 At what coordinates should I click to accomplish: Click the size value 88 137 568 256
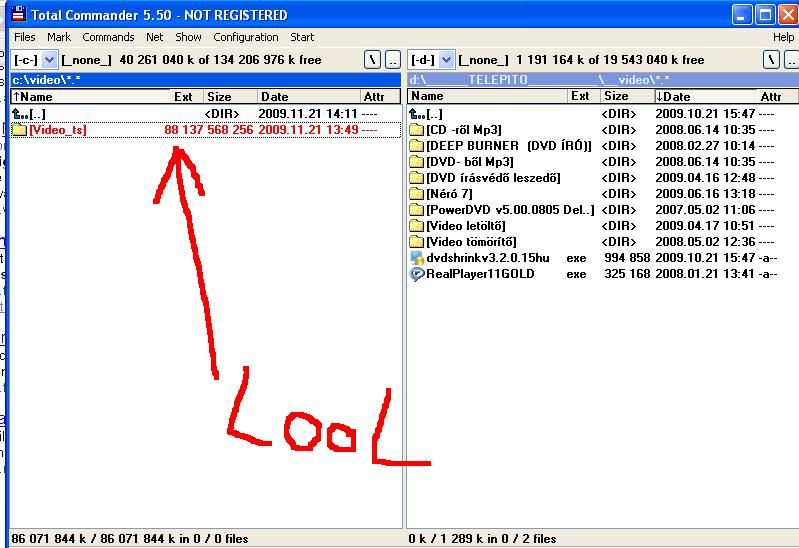208,130
